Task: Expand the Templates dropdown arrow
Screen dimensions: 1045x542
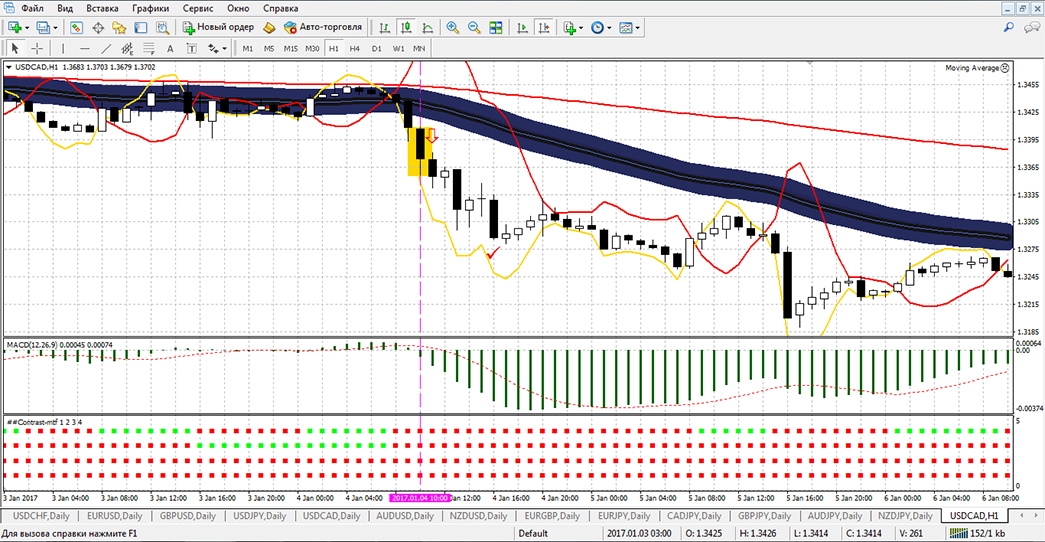Action: click(638, 28)
